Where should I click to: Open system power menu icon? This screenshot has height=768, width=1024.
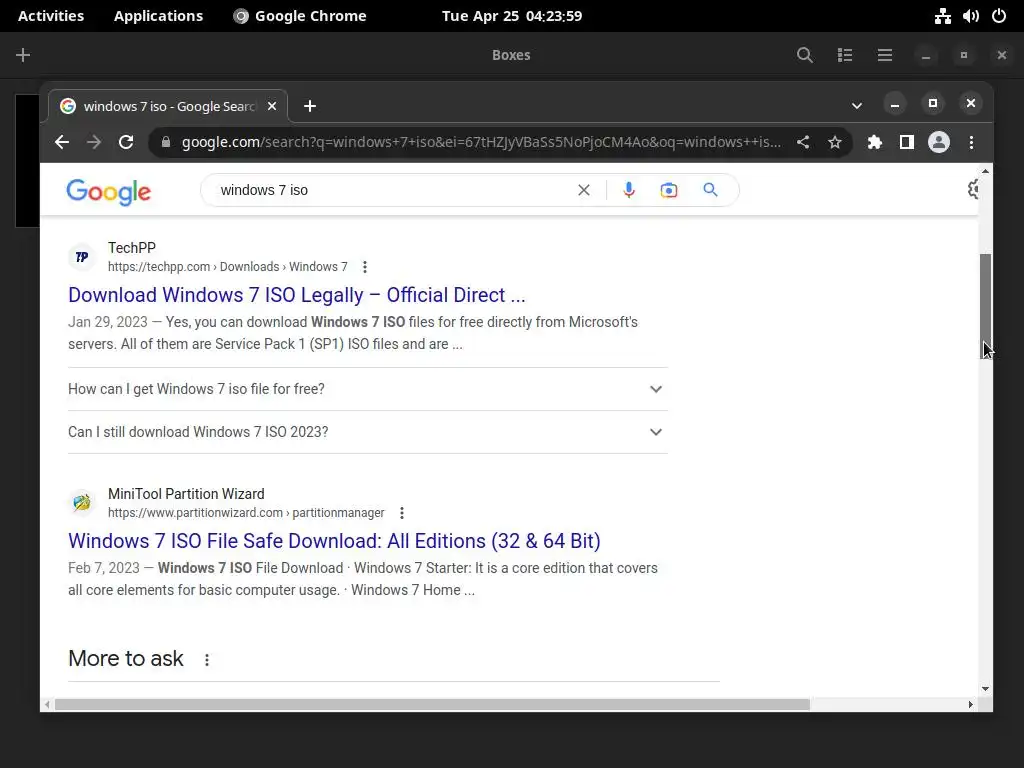(999, 16)
